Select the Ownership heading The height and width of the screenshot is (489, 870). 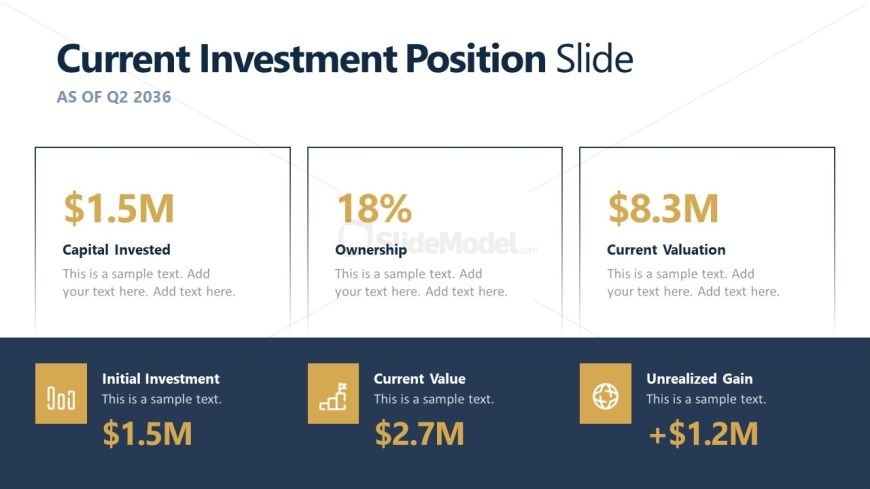point(371,250)
